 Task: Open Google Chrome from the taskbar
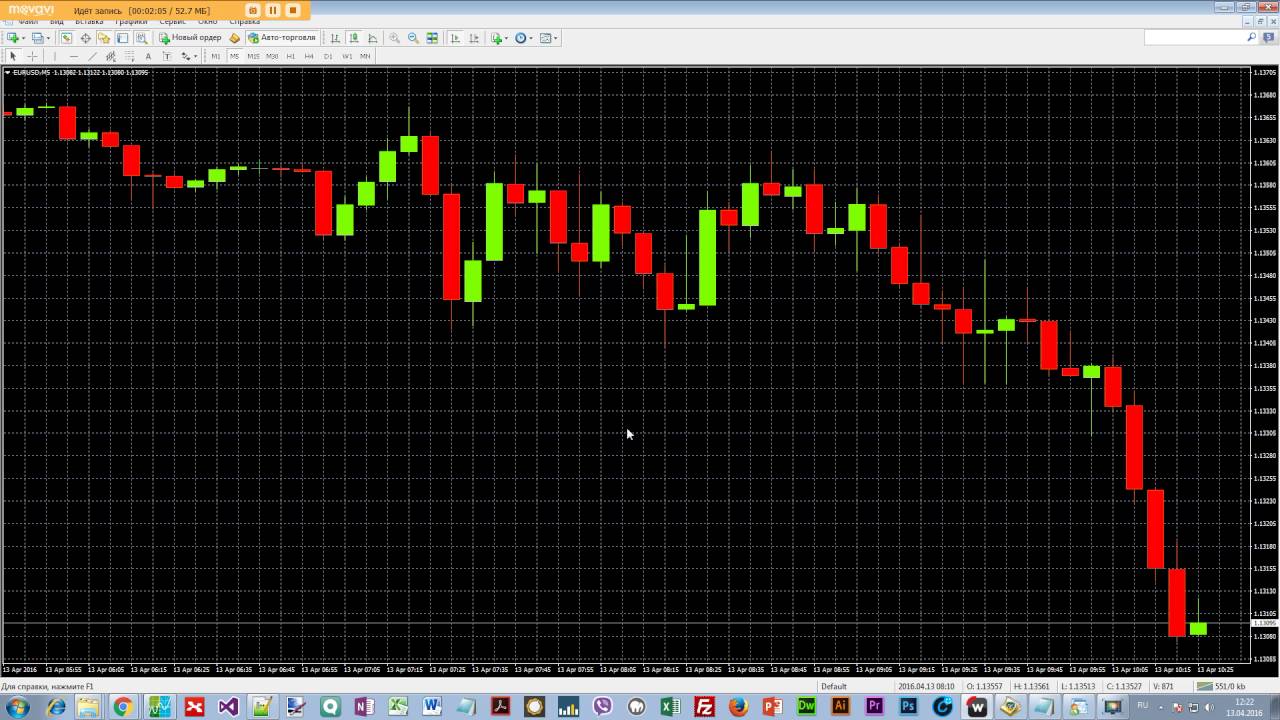point(122,707)
